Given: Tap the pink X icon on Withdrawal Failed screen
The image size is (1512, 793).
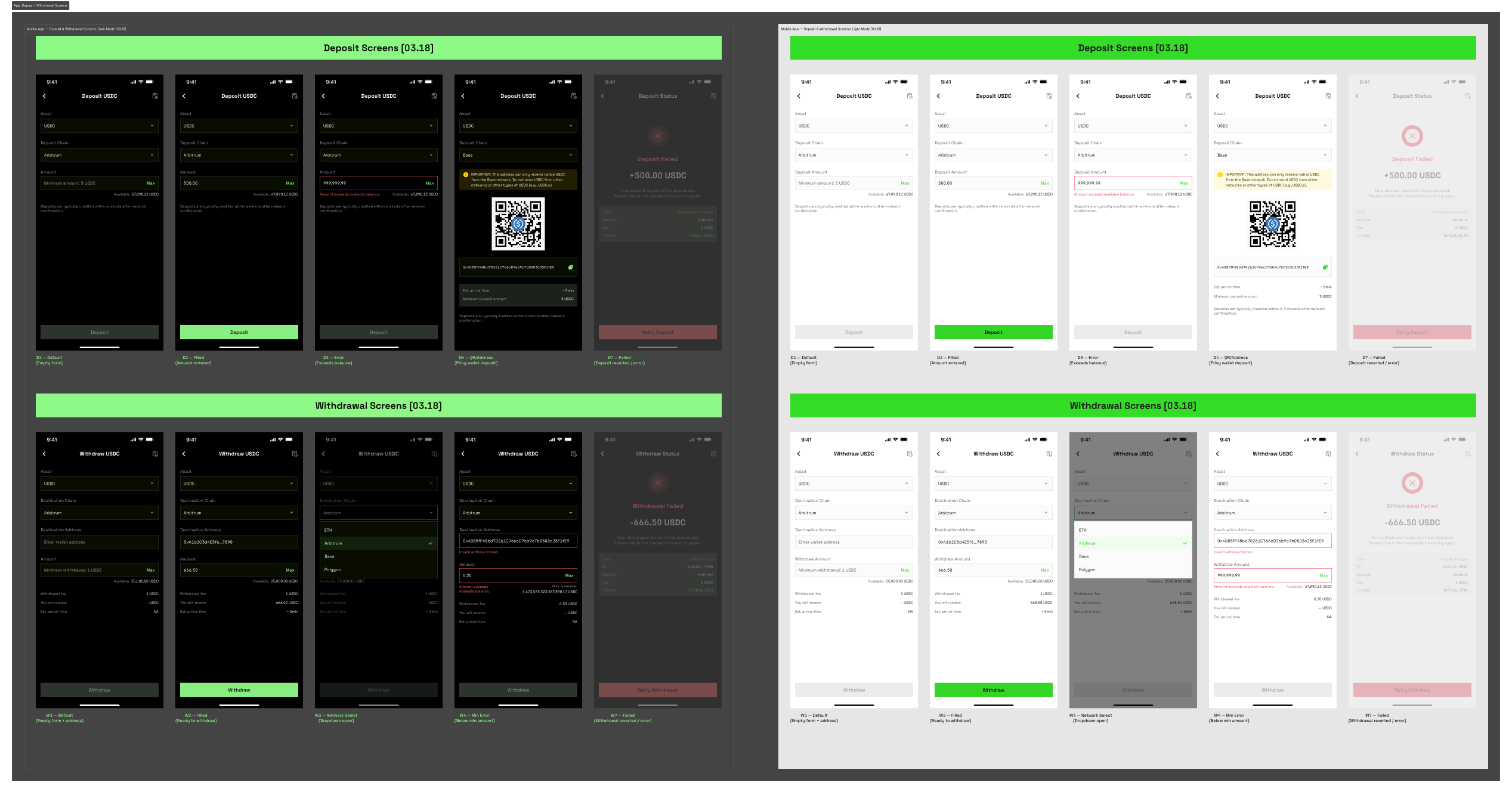Looking at the screenshot, I should click(1412, 483).
